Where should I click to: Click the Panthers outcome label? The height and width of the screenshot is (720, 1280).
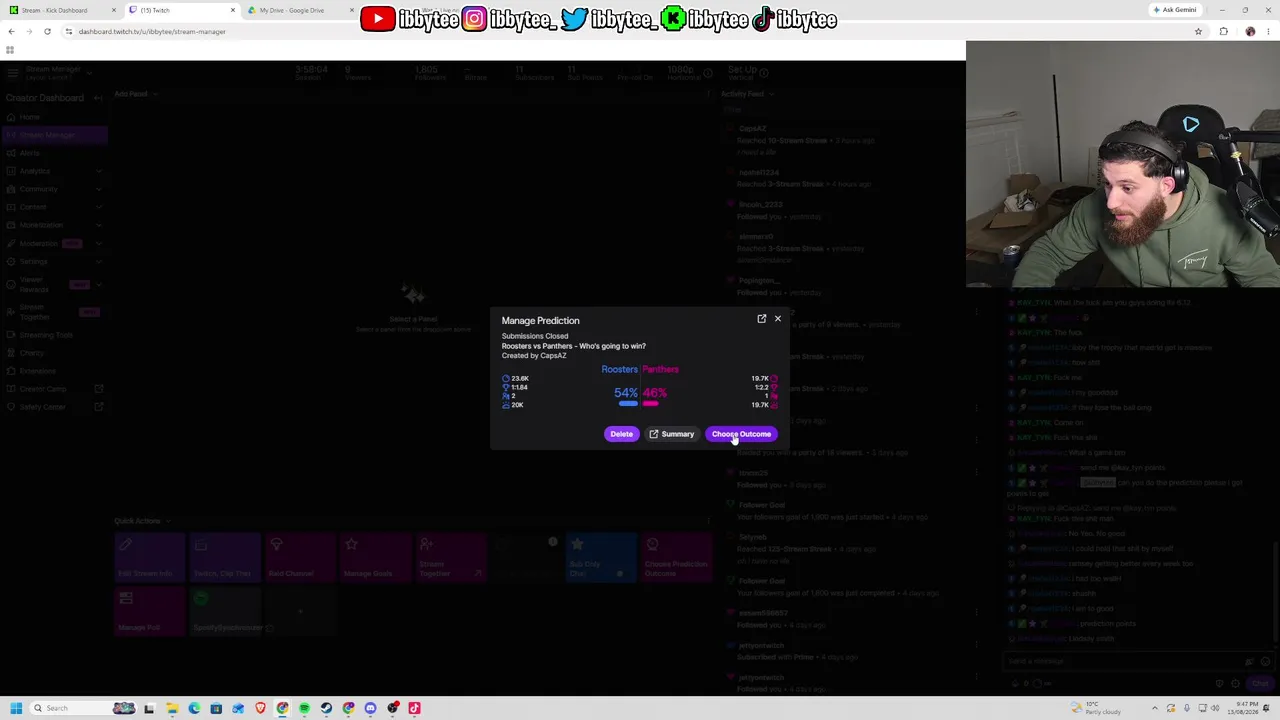[x=660, y=369]
